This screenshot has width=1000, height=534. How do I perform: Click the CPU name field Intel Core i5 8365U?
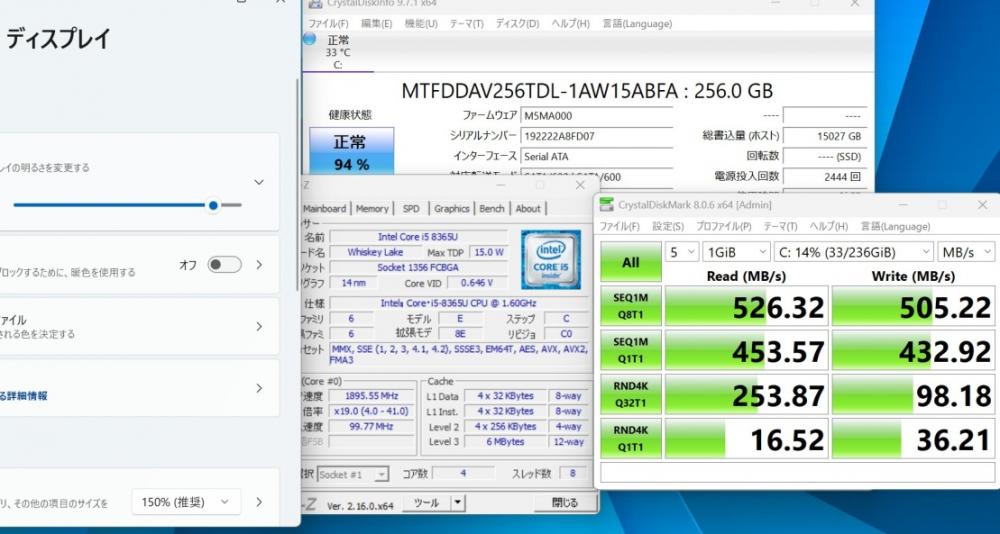coord(418,237)
